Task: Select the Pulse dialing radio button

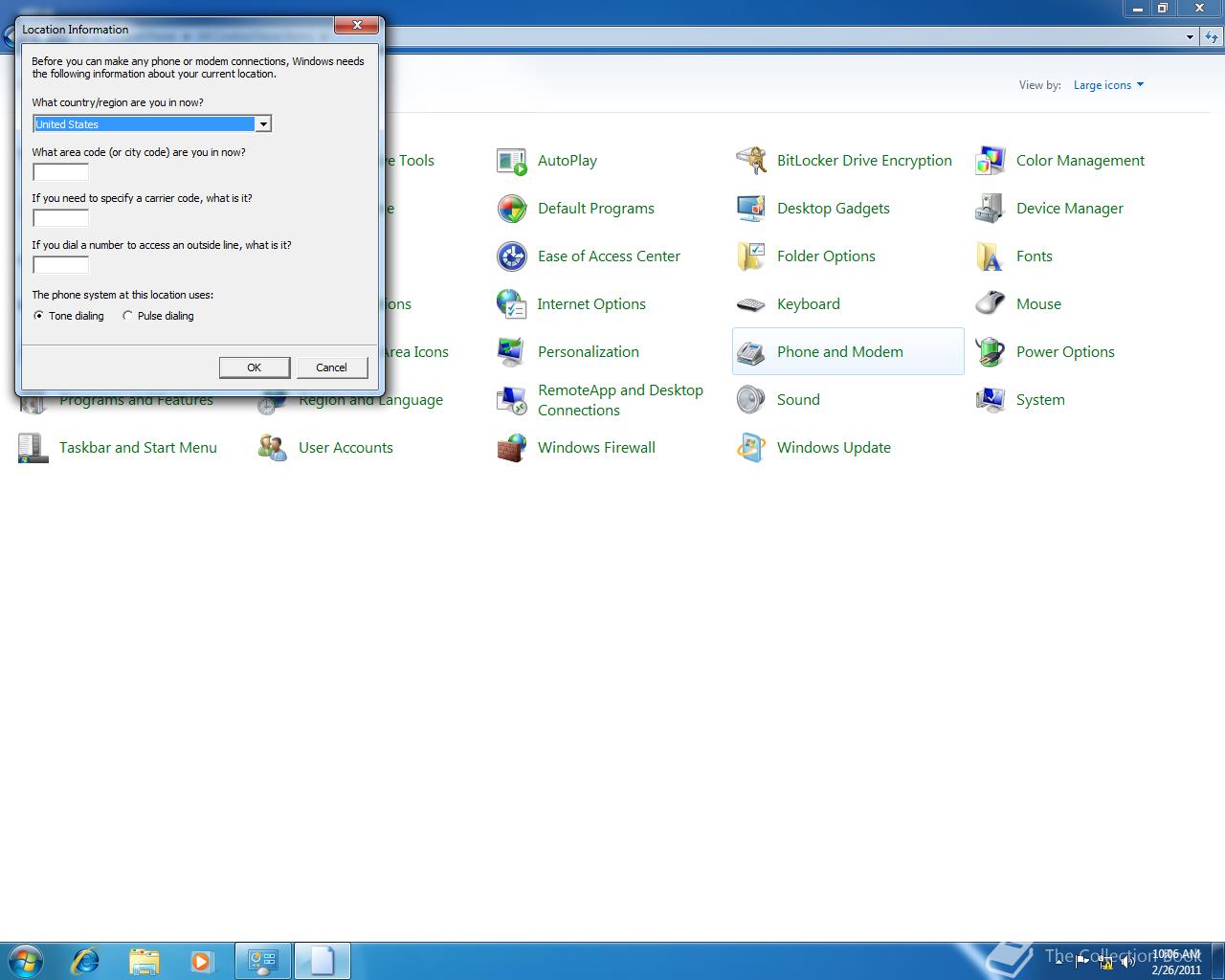Action: [127, 316]
